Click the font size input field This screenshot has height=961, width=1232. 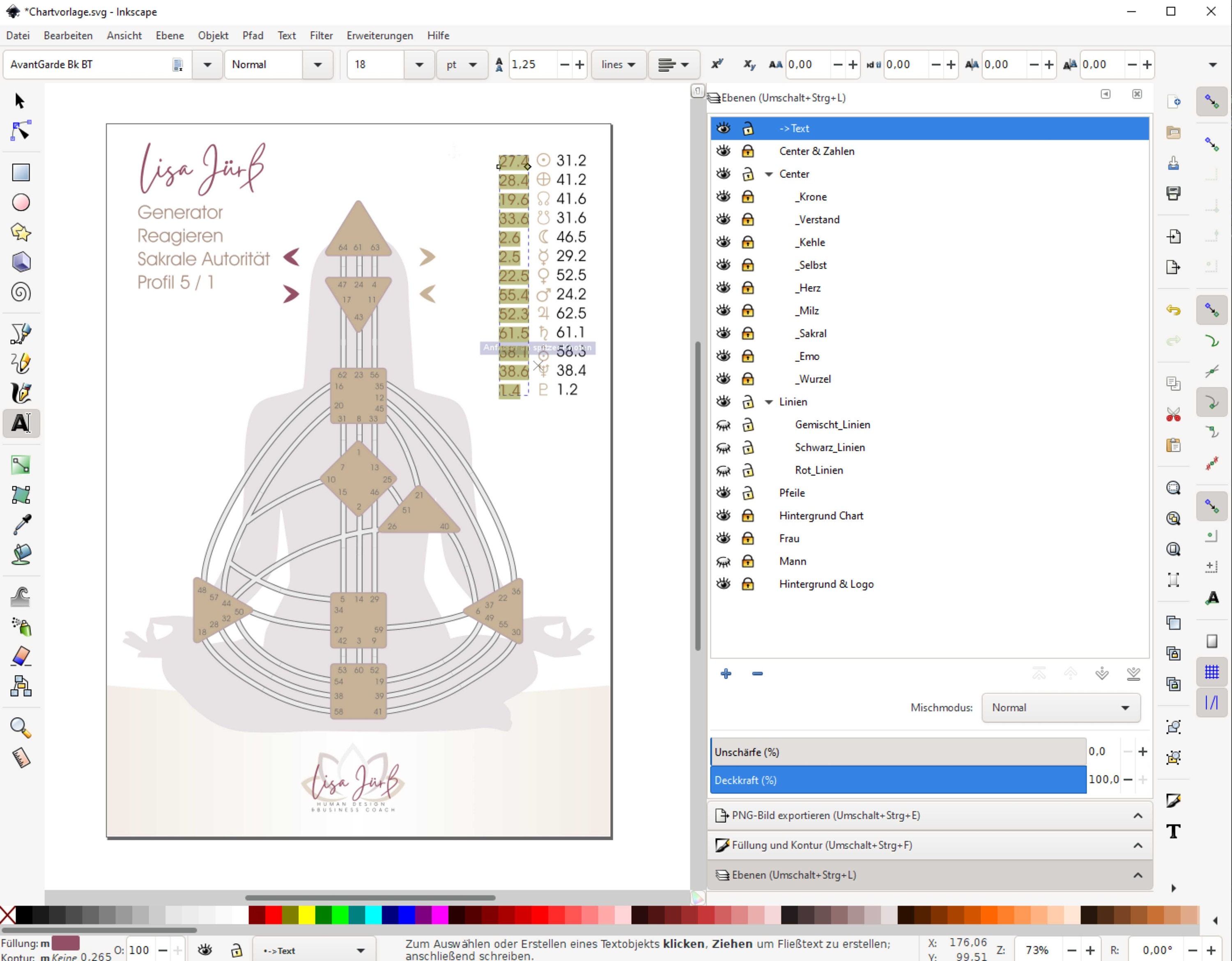pos(375,64)
